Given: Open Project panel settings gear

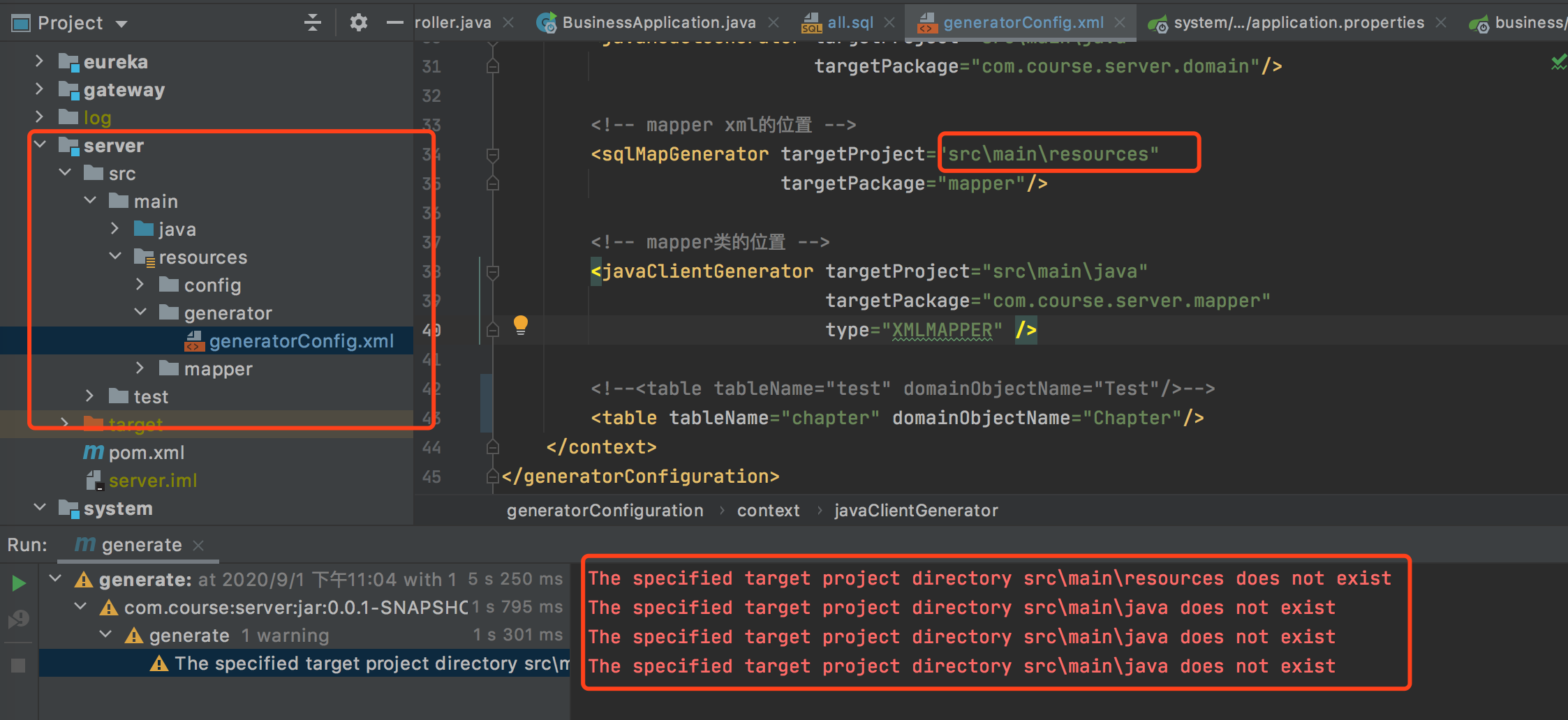Looking at the screenshot, I should 358,22.
